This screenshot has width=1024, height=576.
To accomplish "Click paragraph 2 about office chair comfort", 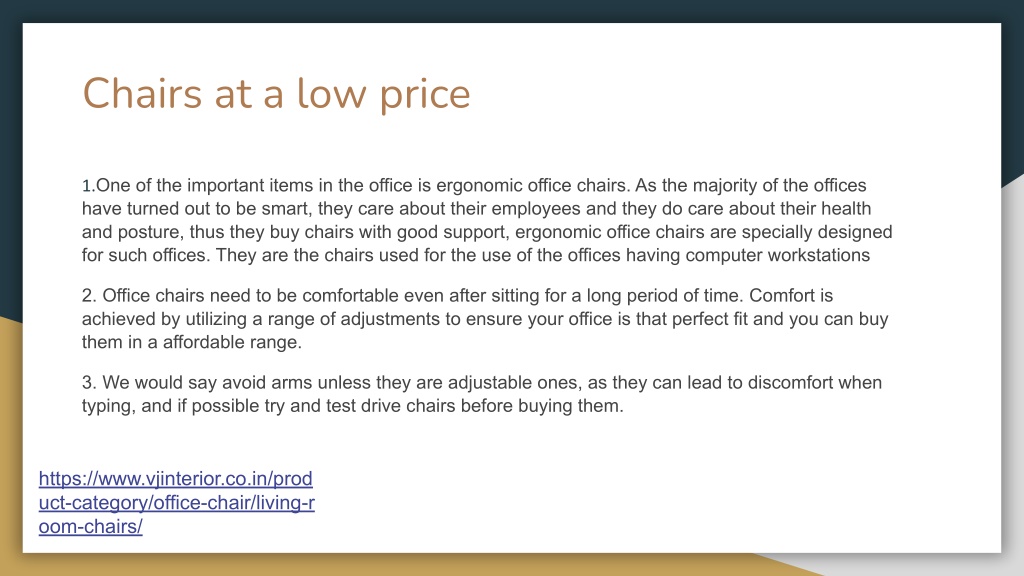I will point(485,319).
